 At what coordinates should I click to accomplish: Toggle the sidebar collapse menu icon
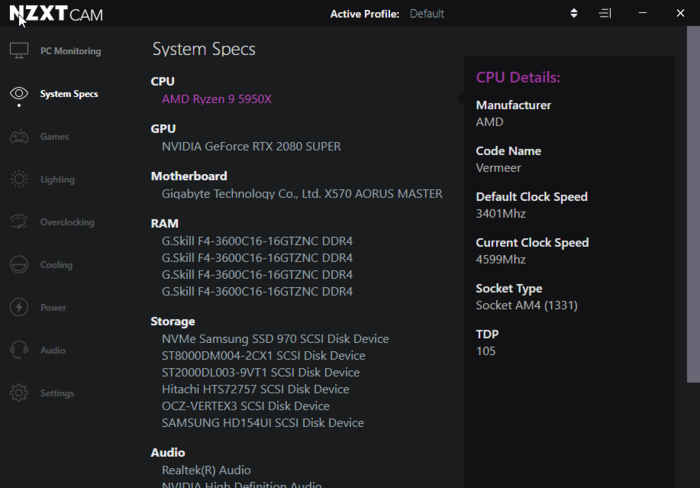tap(605, 13)
